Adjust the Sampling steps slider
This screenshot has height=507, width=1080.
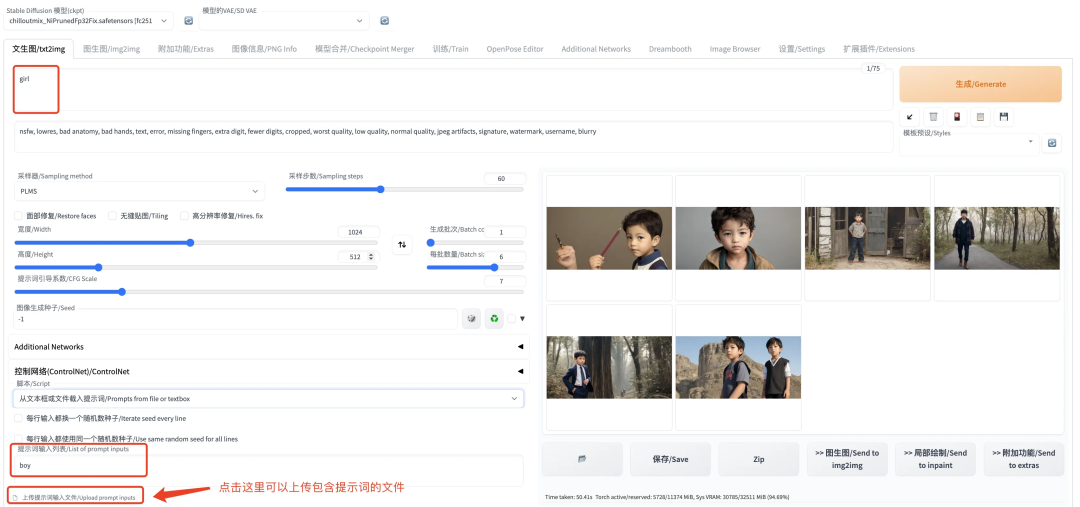point(405,189)
